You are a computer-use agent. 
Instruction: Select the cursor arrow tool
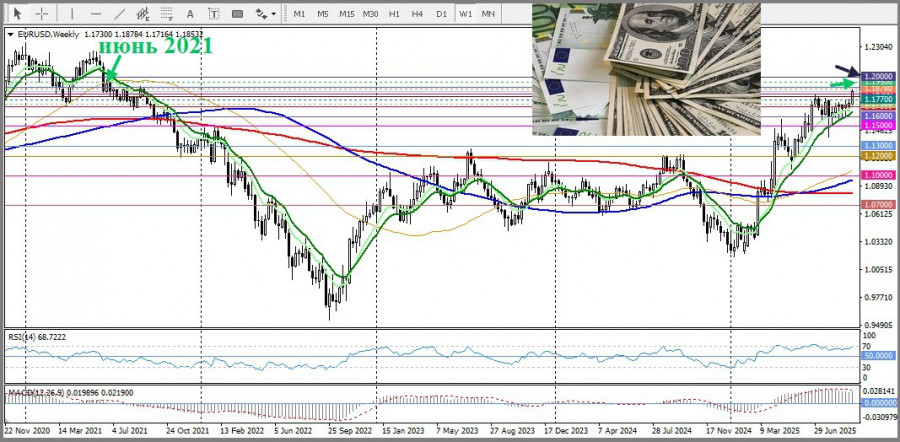point(18,14)
